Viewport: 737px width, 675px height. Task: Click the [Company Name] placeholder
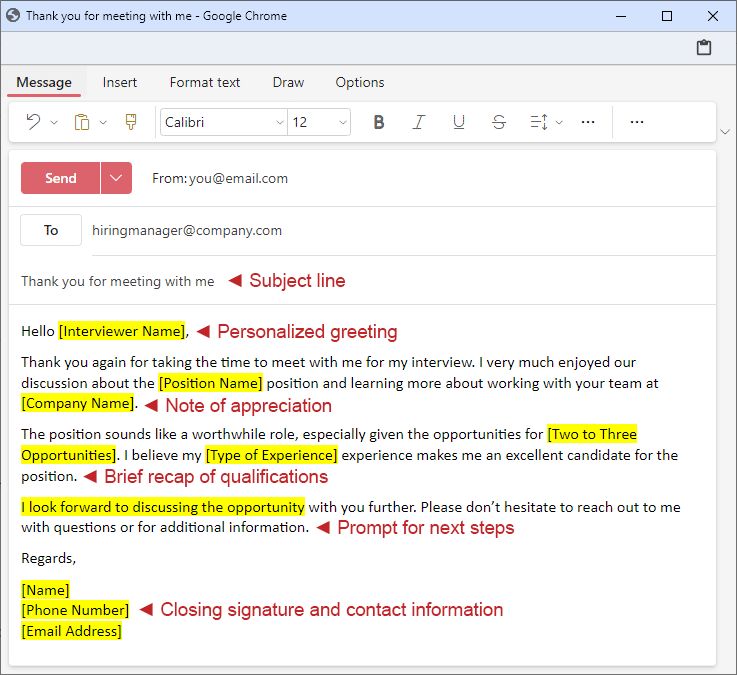pyautogui.click(x=78, y=403)
